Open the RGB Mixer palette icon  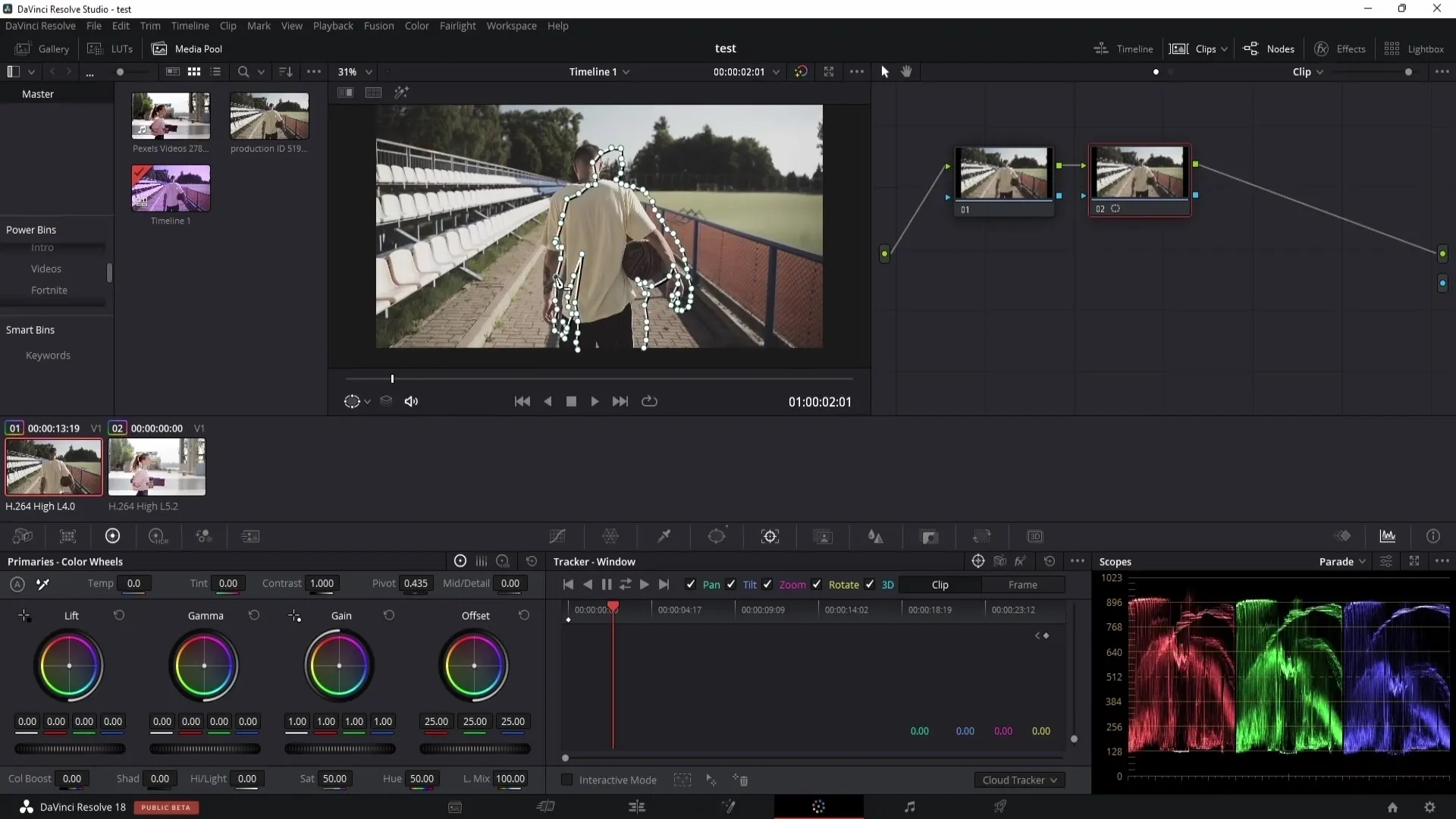pyautogui.click(x=203, y=536)
